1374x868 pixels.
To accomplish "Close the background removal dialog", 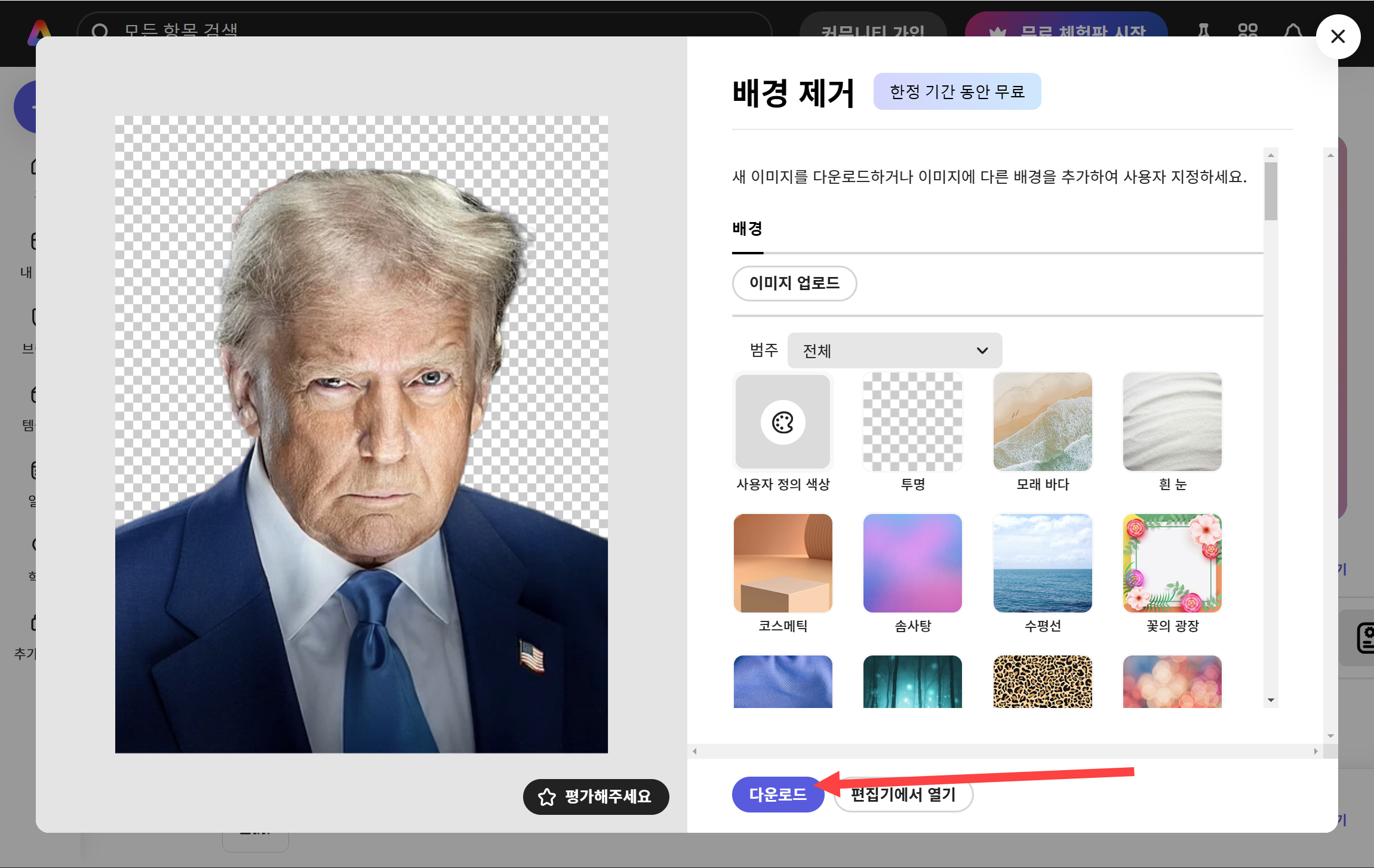I will coord(1338,36).
